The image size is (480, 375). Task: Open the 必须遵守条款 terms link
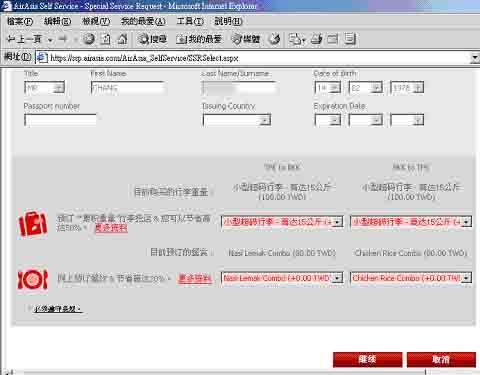(x=58, y=309)
